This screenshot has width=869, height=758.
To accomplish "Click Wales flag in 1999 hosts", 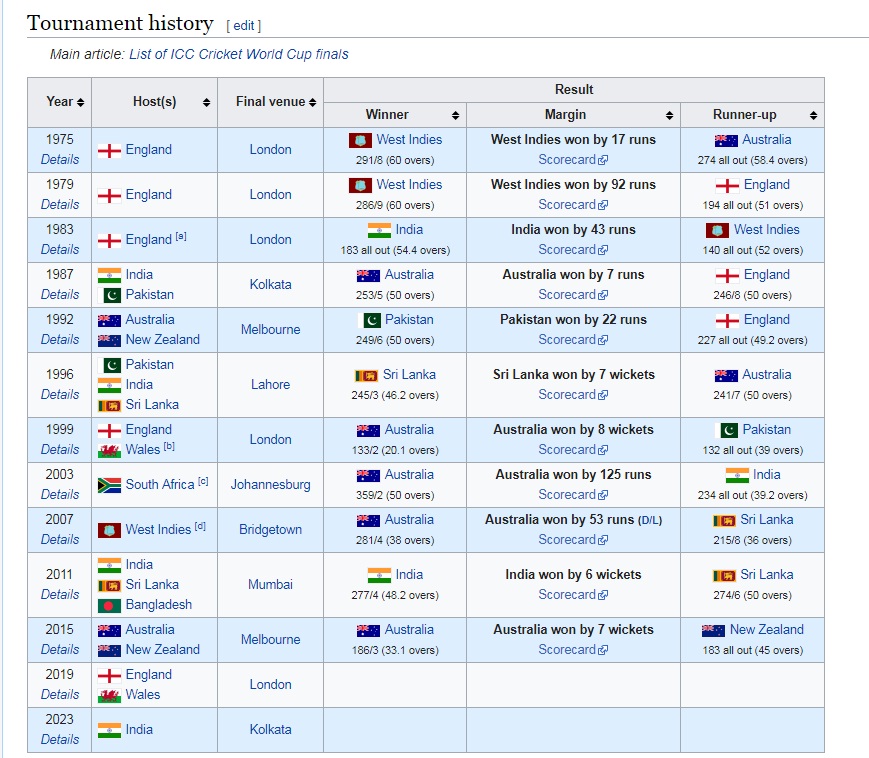I will pyautogui.click(x=109, y=450).
